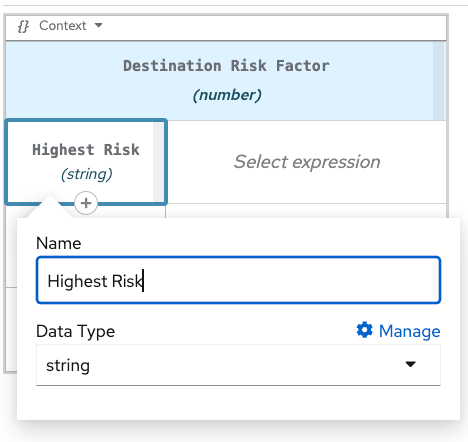Image resolution: width=468 pixels, height=442 pixels.
Task: Click the Select expression cell
Action: pyautogui.click(x=306, y=162)
